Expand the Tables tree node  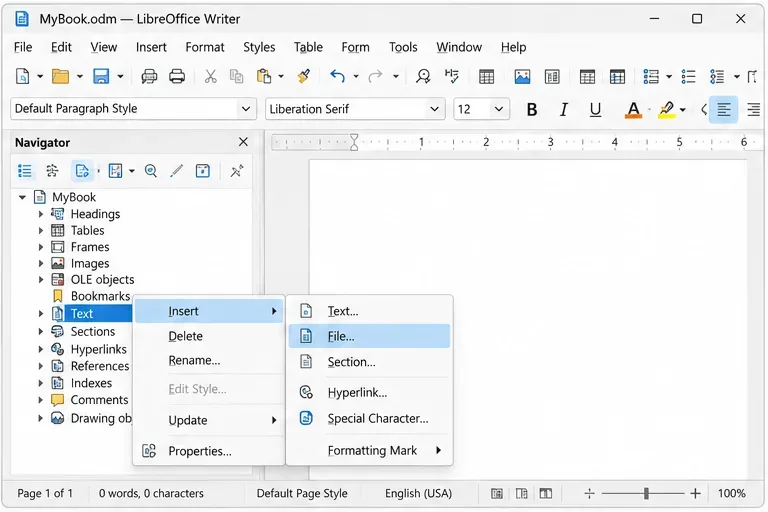[x=41, y=231]
